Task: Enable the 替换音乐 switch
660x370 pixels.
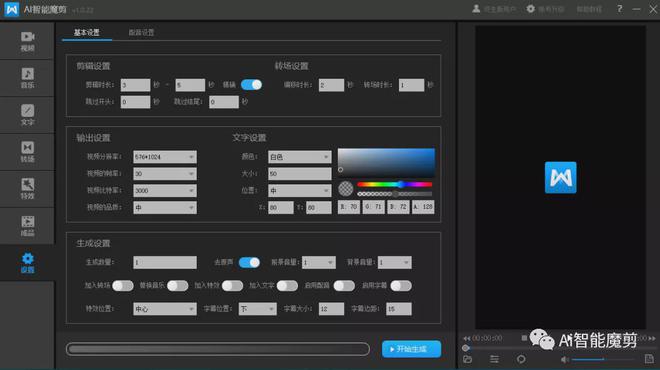Action: (x=178, y=286)
